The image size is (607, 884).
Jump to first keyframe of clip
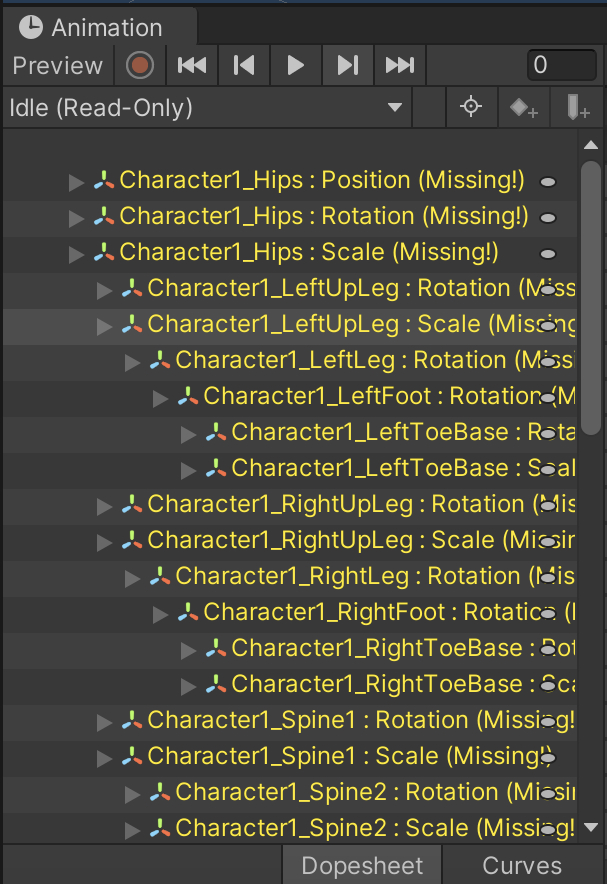(x=192, y=66)
